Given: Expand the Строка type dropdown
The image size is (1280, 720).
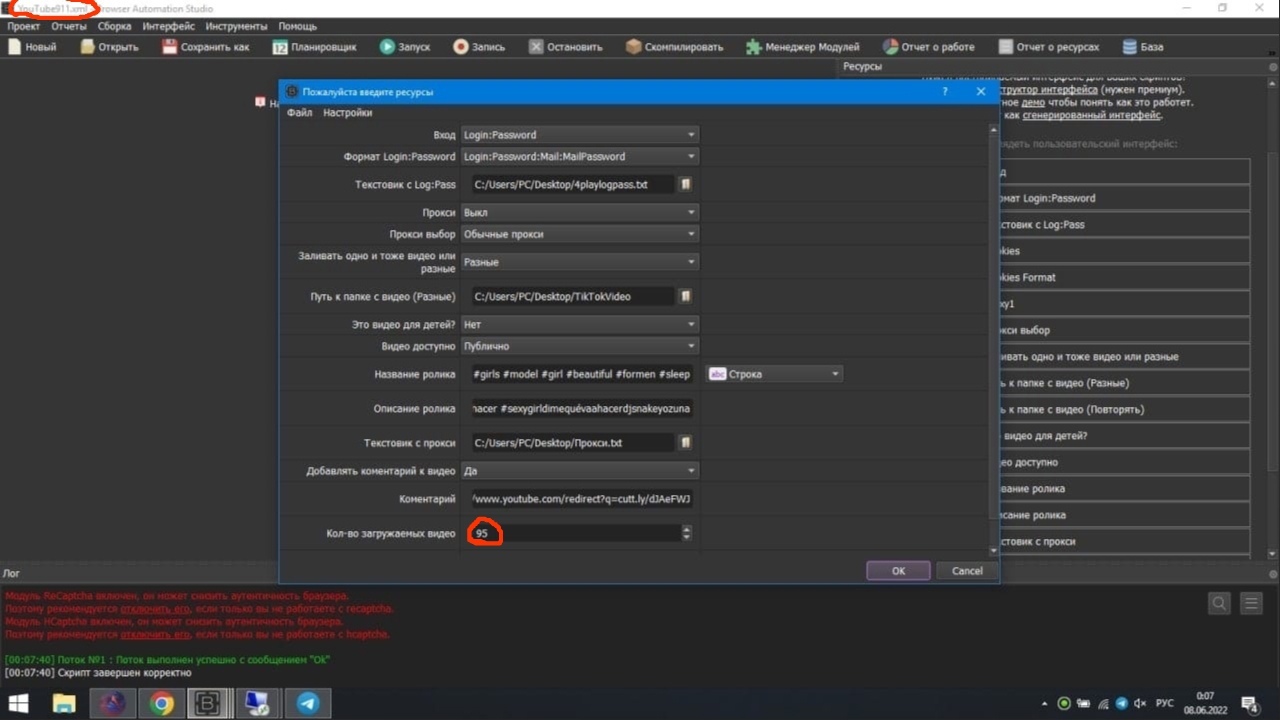Looking at the screenshot, I should pos(775,374).
